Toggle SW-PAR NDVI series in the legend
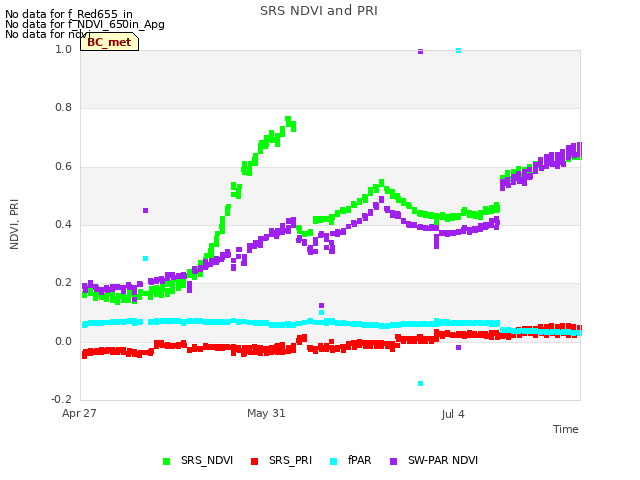 point(434,461)
